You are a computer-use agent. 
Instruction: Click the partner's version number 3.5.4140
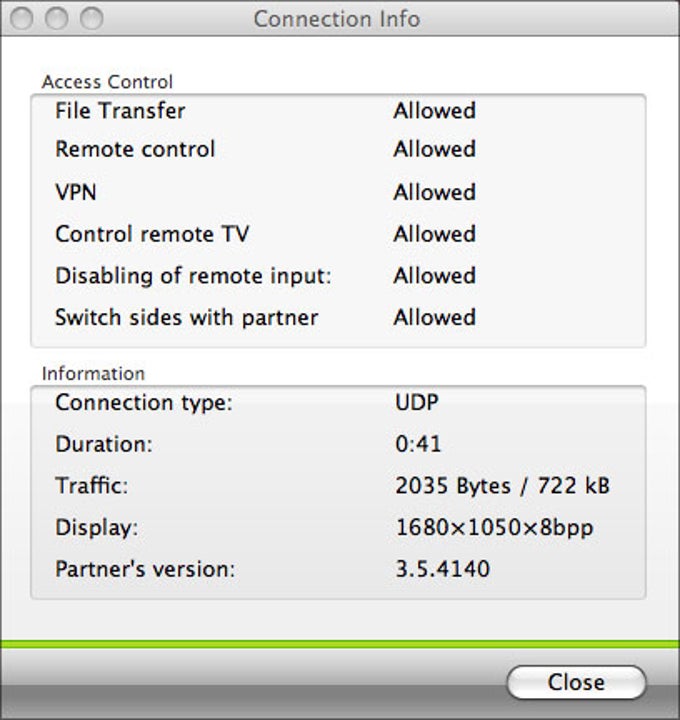[443, 570]
